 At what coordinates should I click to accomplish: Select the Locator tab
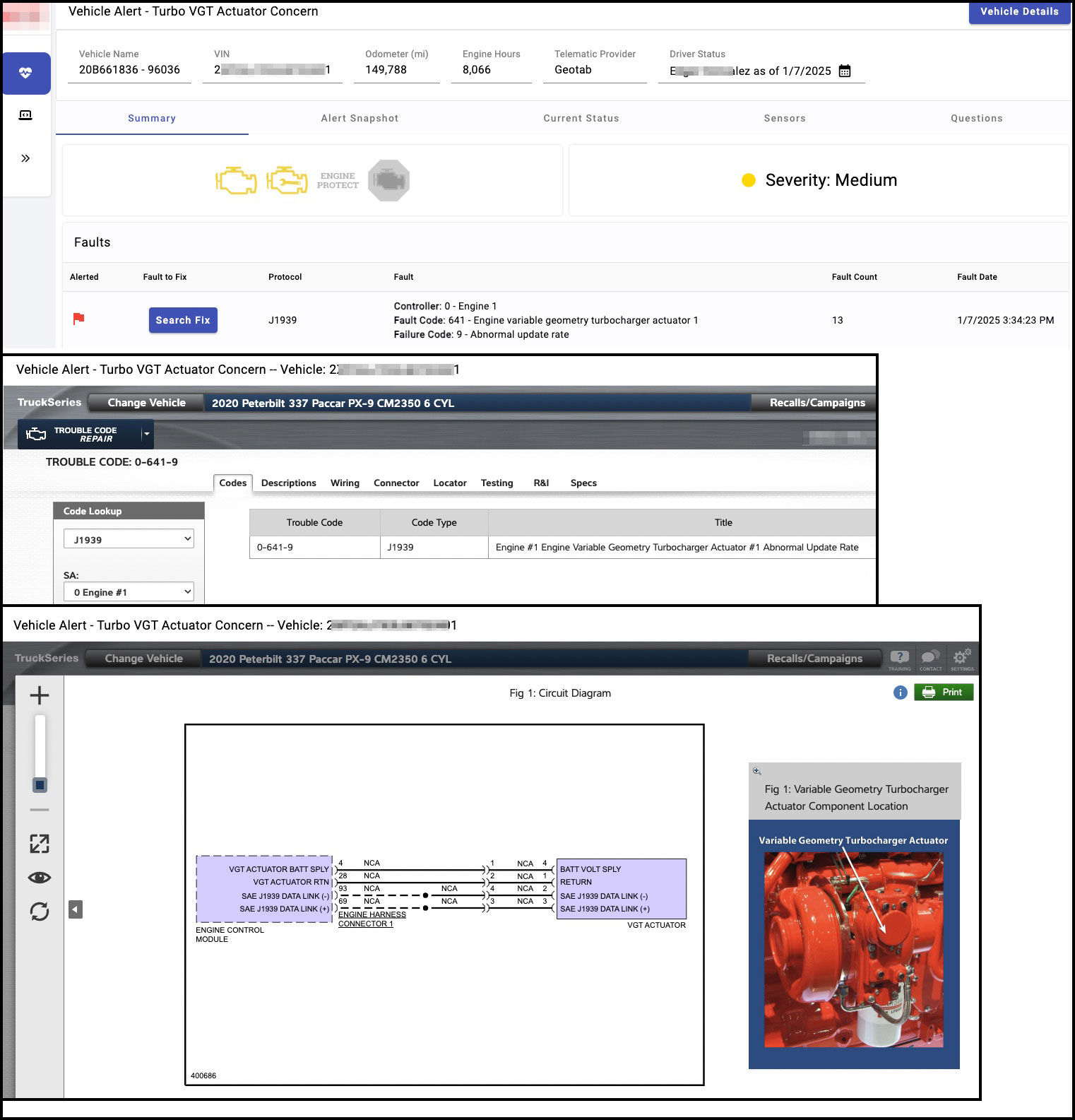(x=450, y=483)
